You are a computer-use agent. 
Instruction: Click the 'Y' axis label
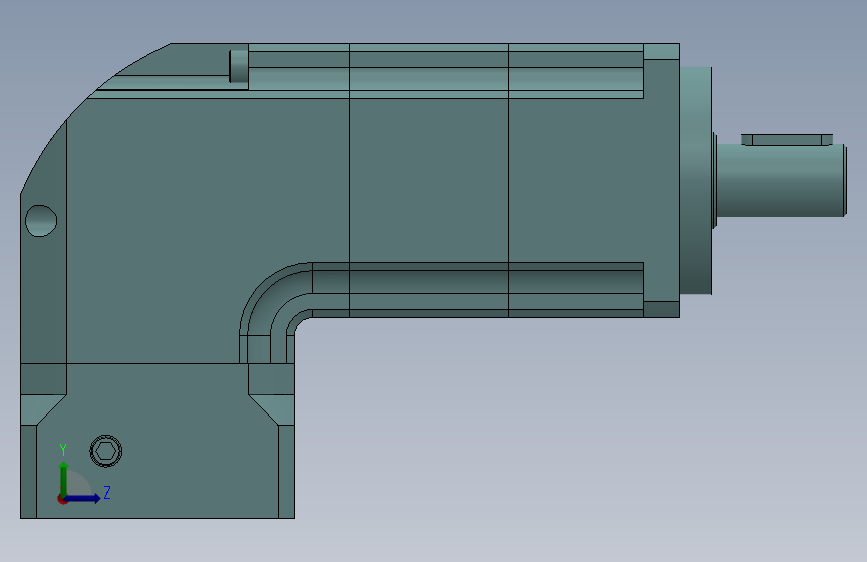(63, 450)
